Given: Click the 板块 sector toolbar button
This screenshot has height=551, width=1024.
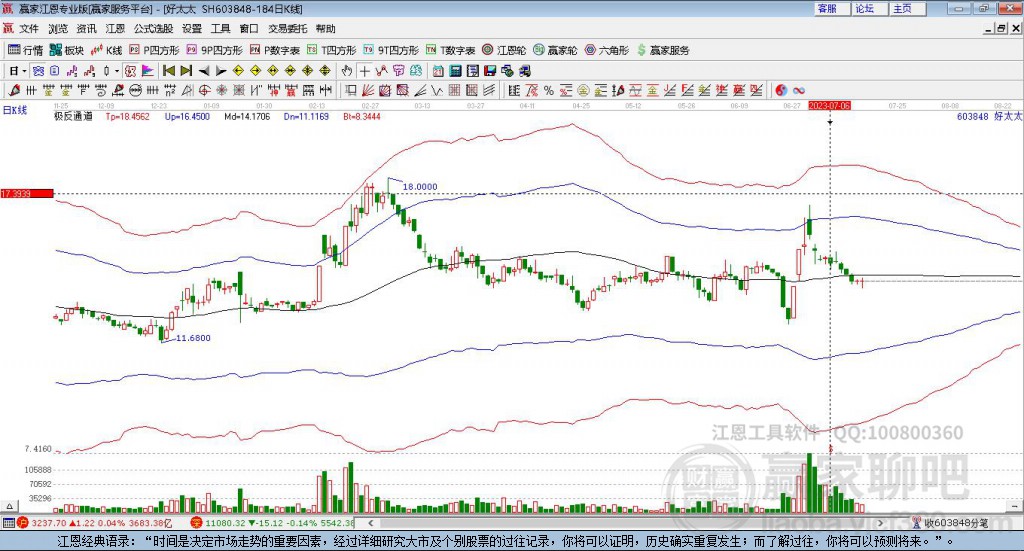Looking at the screenshot, I should (67, 50).
